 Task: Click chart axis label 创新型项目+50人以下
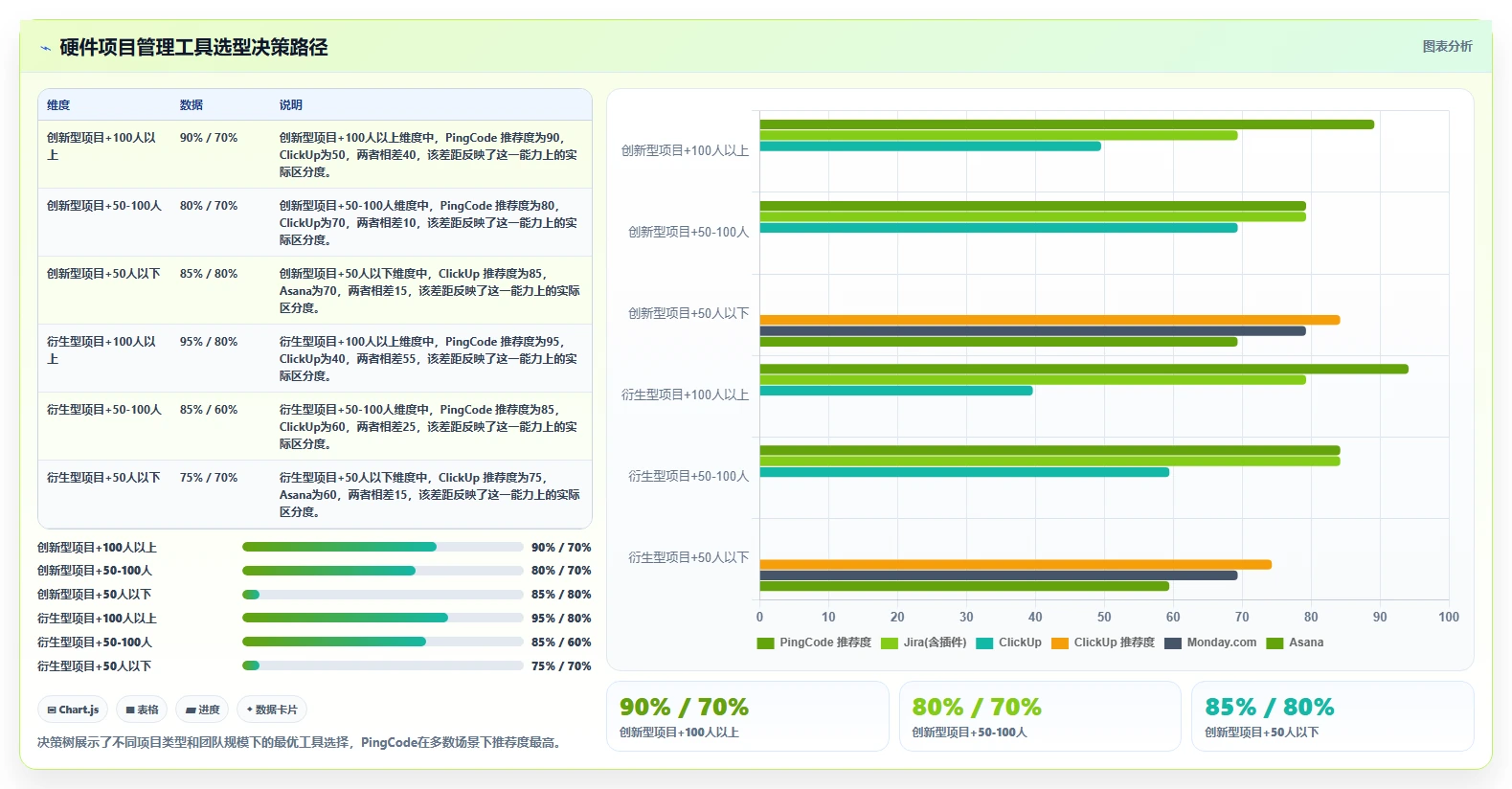pos(688,313)
